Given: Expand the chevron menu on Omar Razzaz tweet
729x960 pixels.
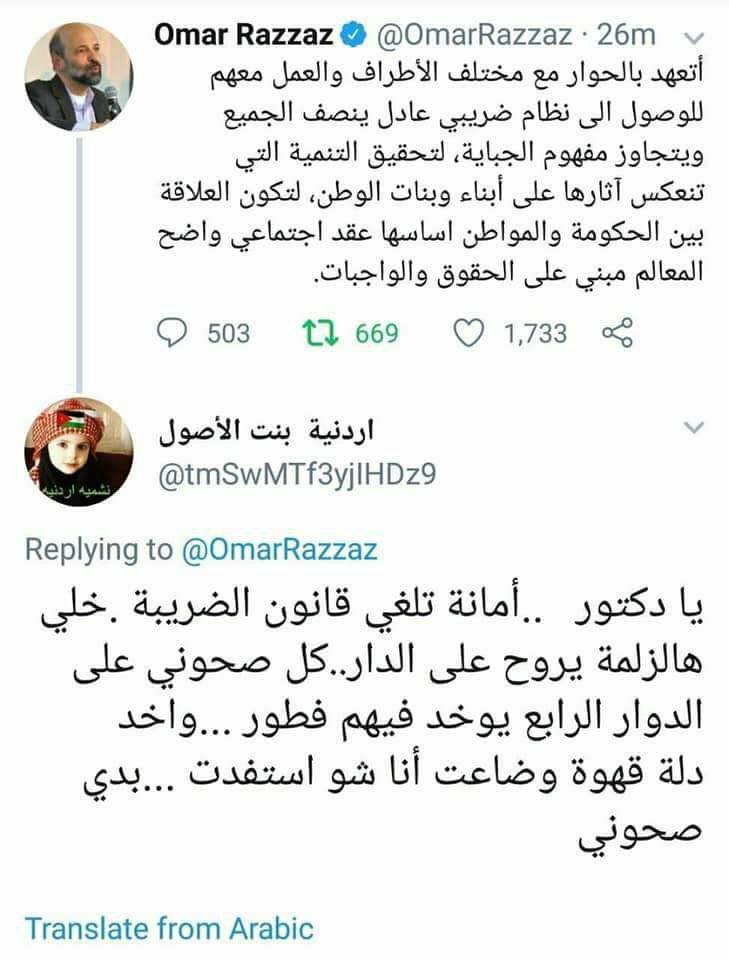Looking at the screenshot, I should click(693, 39).
